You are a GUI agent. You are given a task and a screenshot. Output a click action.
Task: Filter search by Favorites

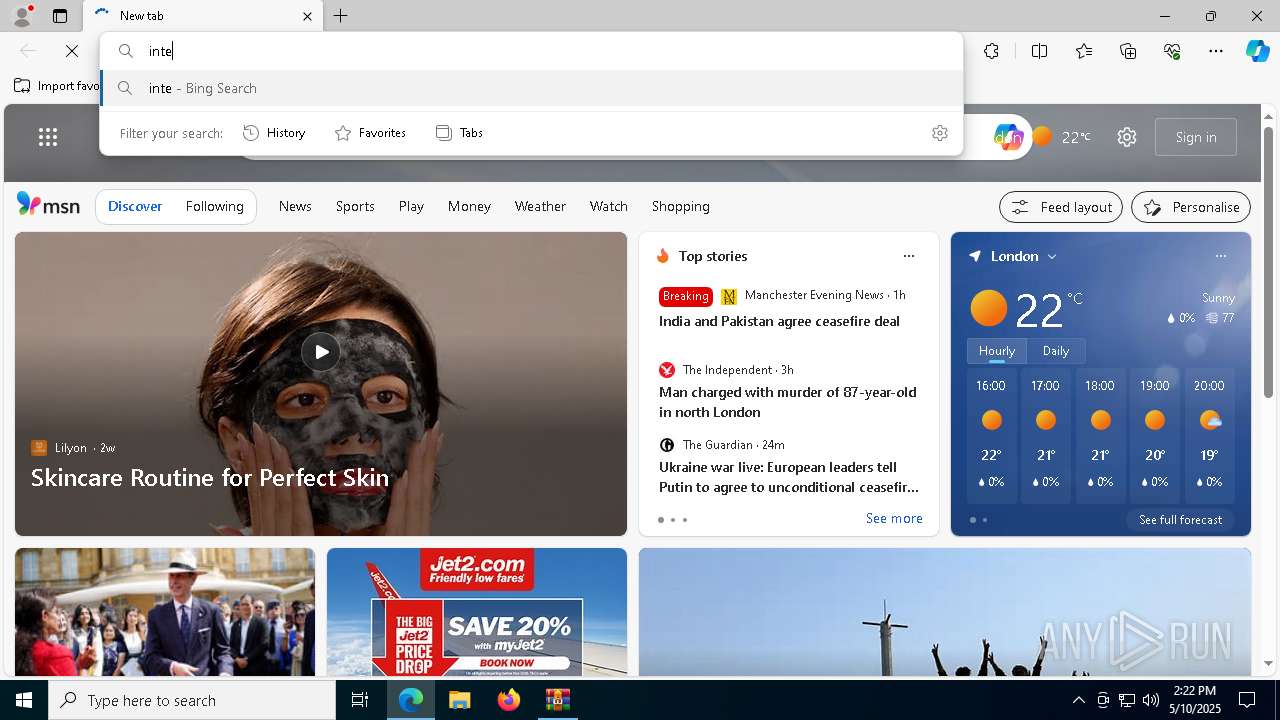point(371,133)
